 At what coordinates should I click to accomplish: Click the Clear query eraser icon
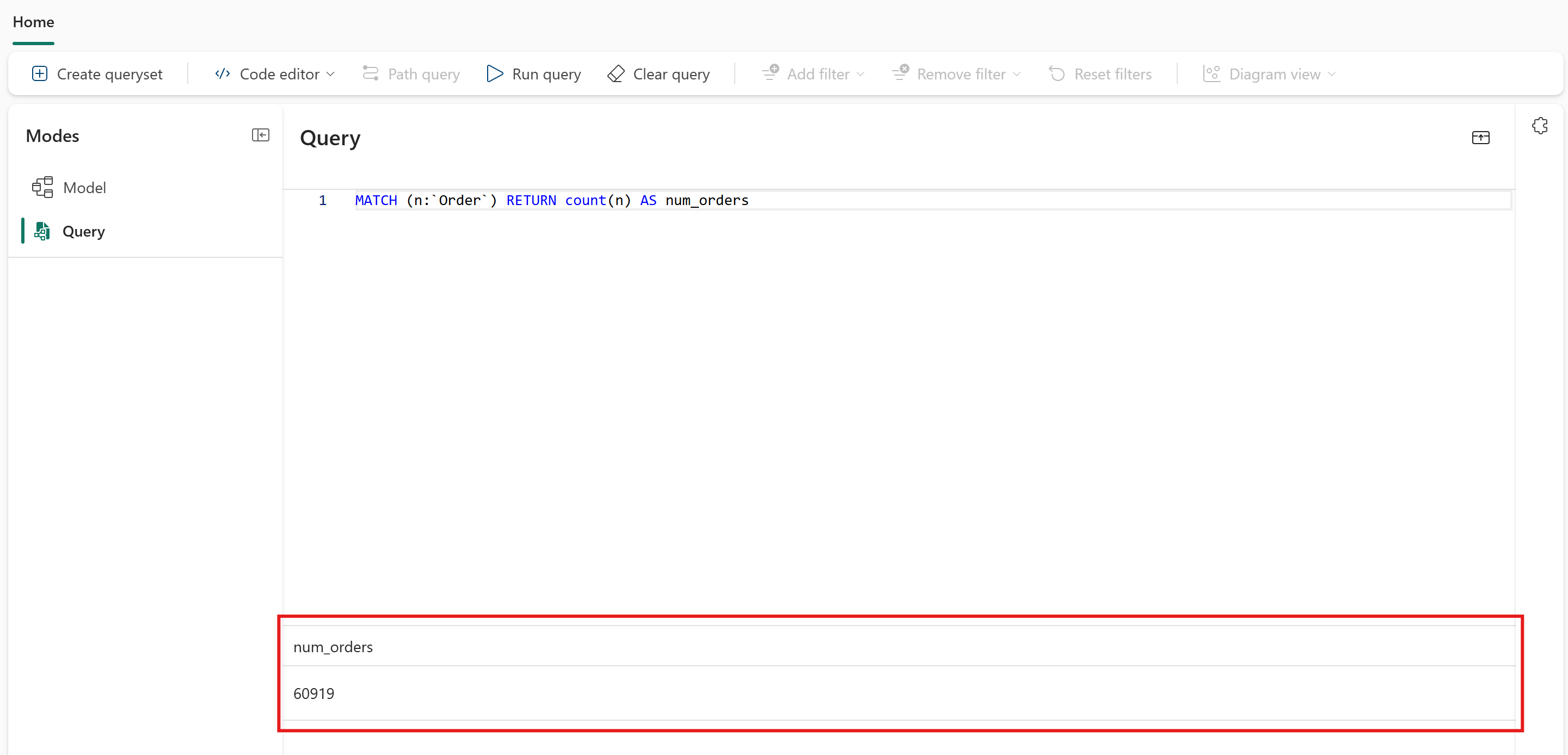[x=616, y=73]
